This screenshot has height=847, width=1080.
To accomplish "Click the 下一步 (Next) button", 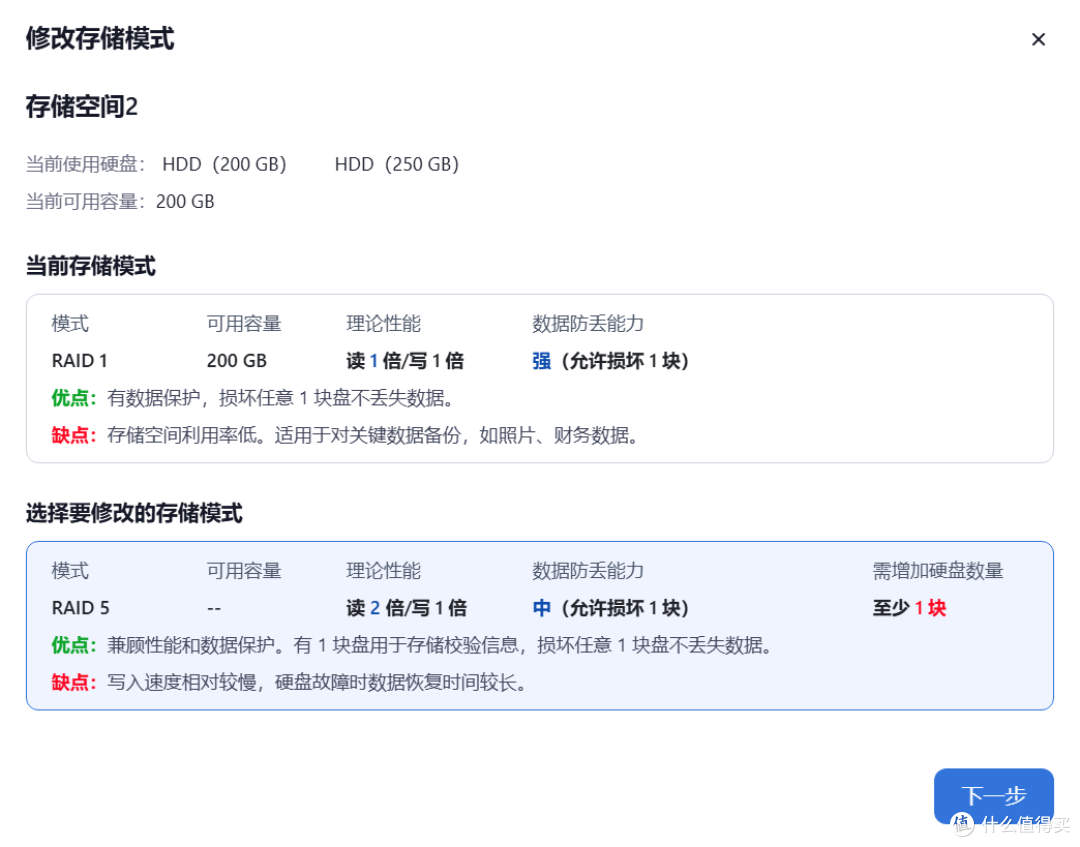I will [x=993, y=795].
